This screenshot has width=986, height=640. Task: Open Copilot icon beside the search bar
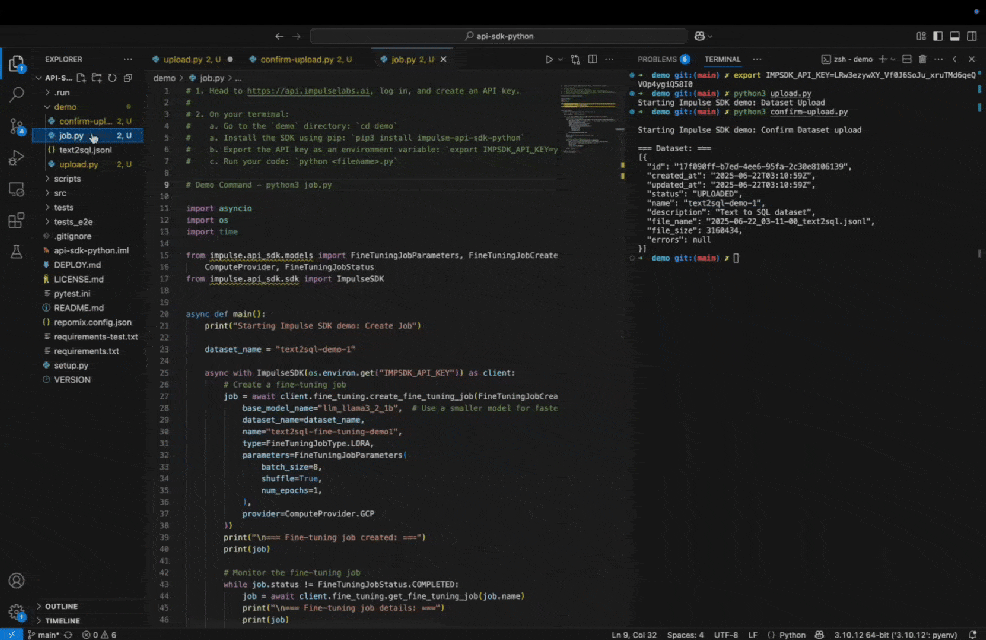[700, 36]
